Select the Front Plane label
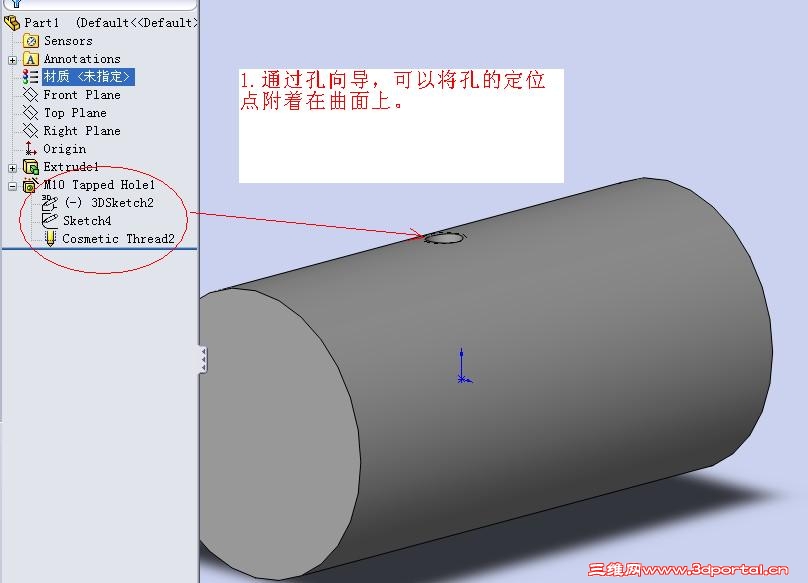Image resolution: width=808 pixels, height=583 pixels. (x=82, y=95)
